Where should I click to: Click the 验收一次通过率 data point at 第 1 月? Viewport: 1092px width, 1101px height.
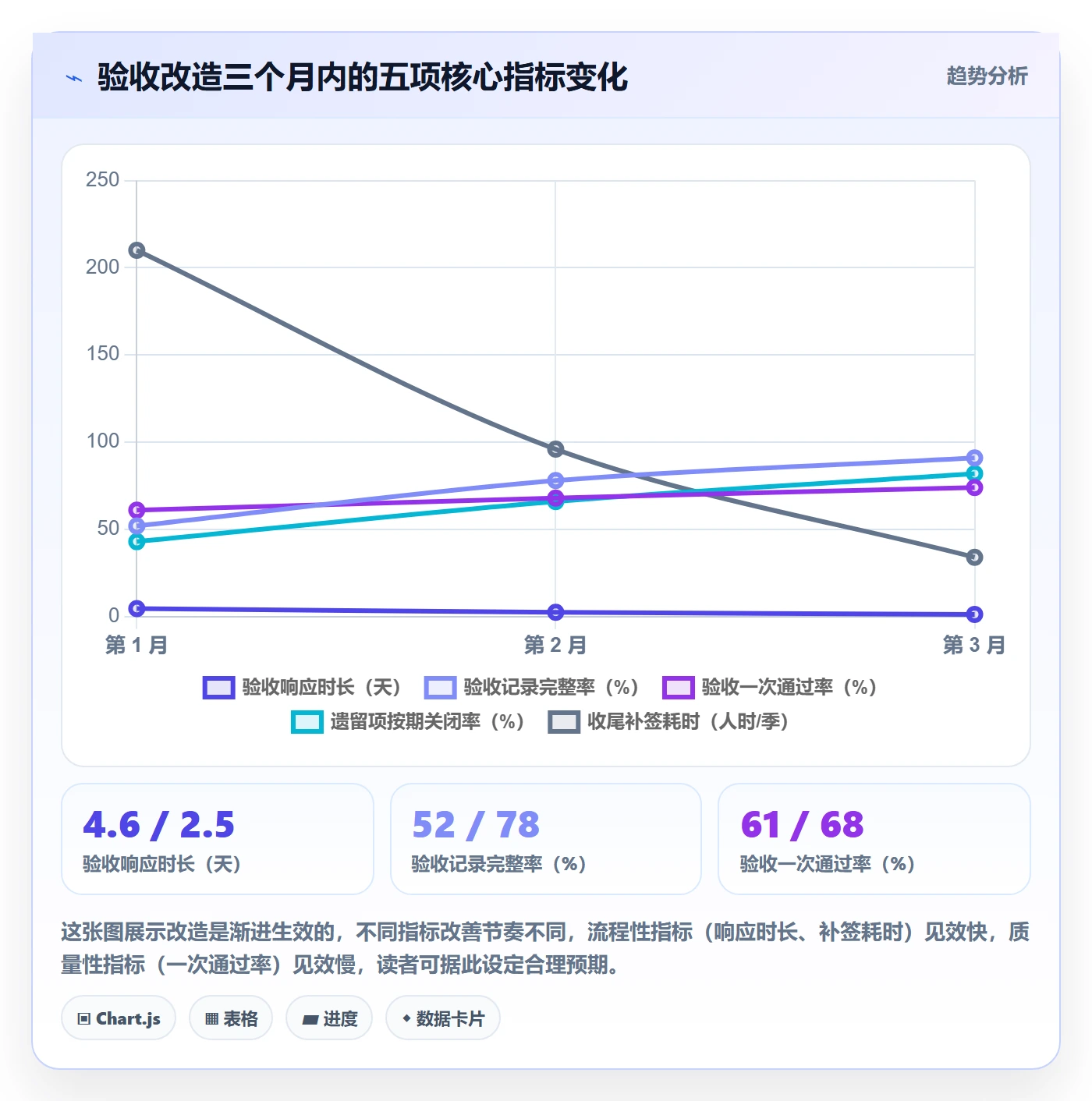[x=136, y=510]
